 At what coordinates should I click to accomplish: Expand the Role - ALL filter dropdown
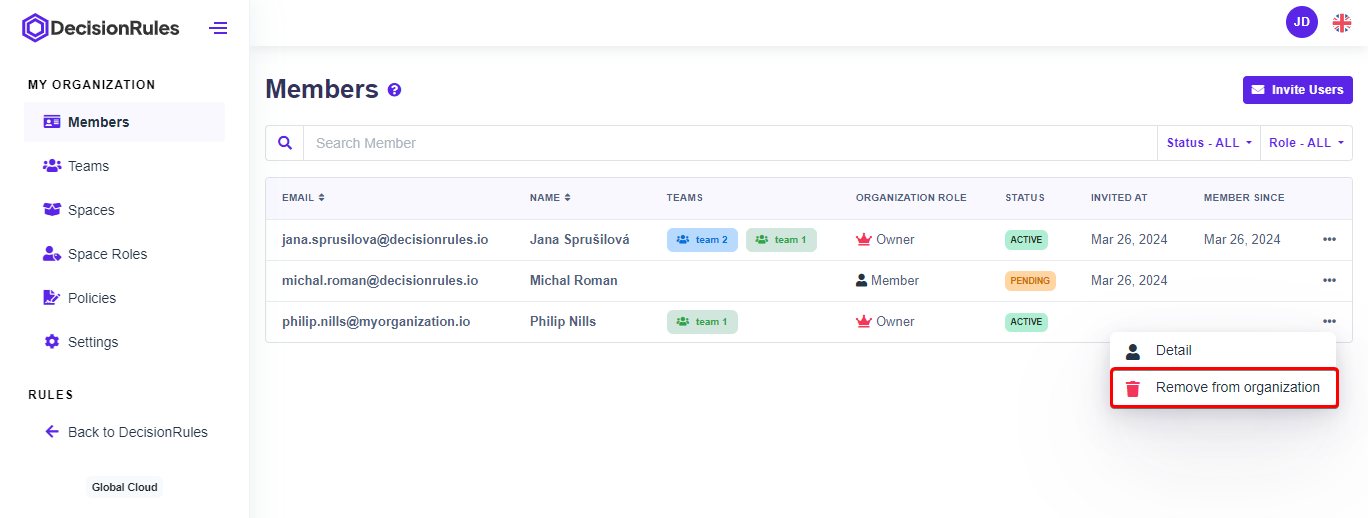pos(1305,143)
